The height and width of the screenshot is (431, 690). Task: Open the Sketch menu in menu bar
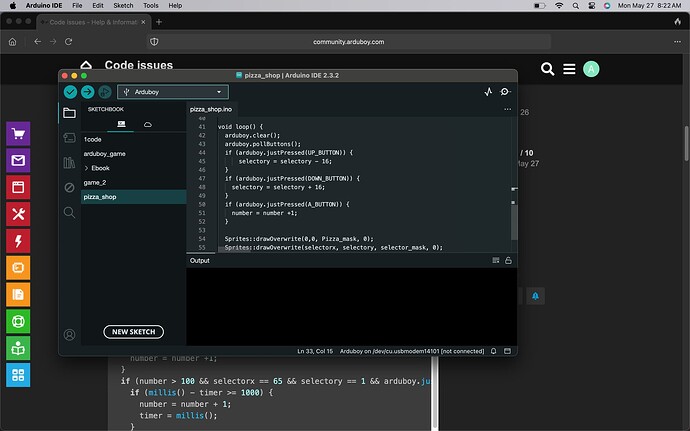click(x=124, y=5)
